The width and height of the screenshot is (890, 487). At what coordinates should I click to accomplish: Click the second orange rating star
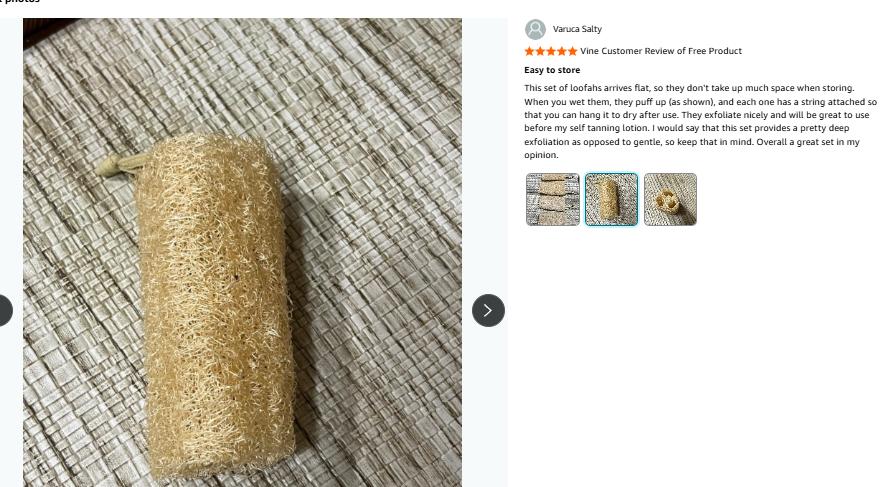tap(540, 51)
